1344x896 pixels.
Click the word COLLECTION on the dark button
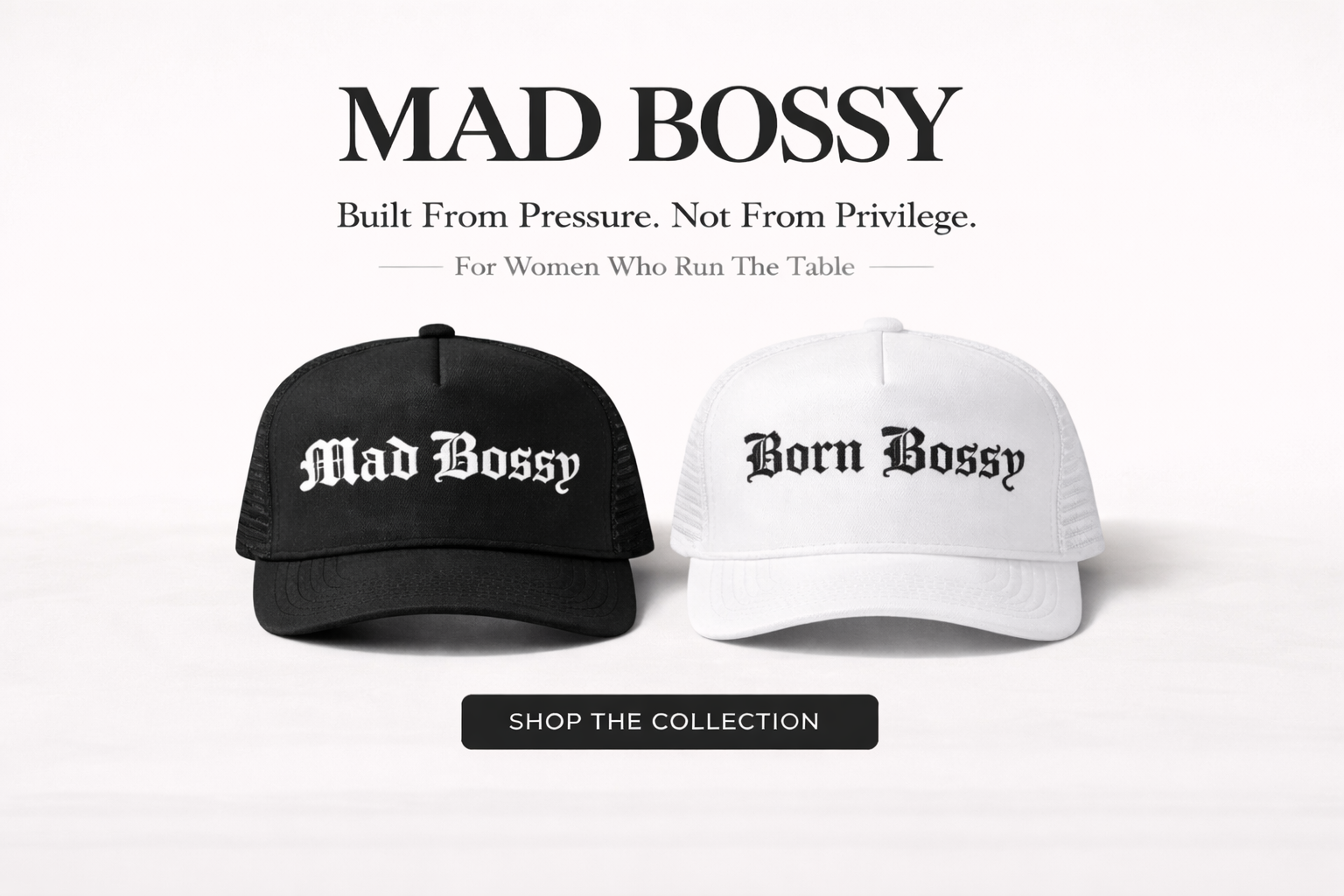click(736, 722)
